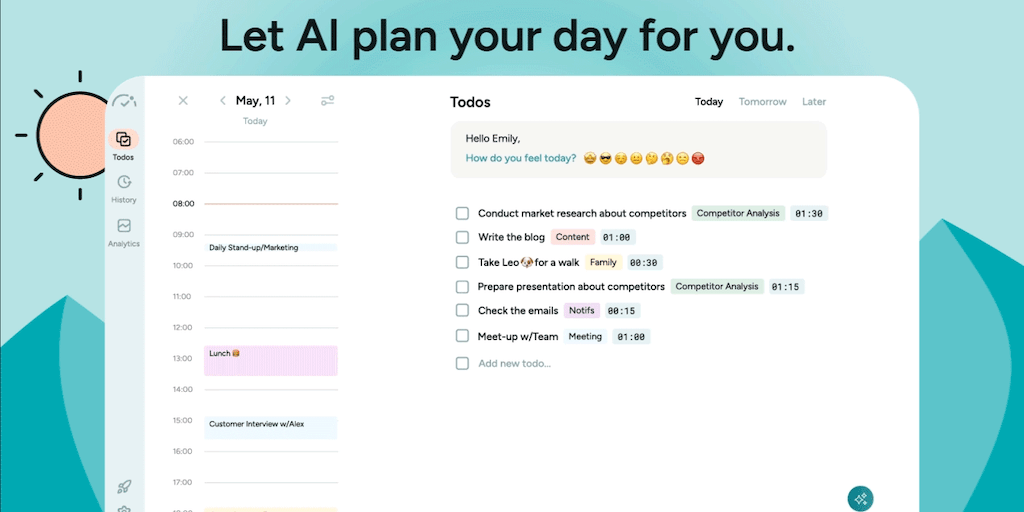The height and width of the screenshot is (512, 1024).
Task: Open the History sidebar icon
Action: [124, 183]
